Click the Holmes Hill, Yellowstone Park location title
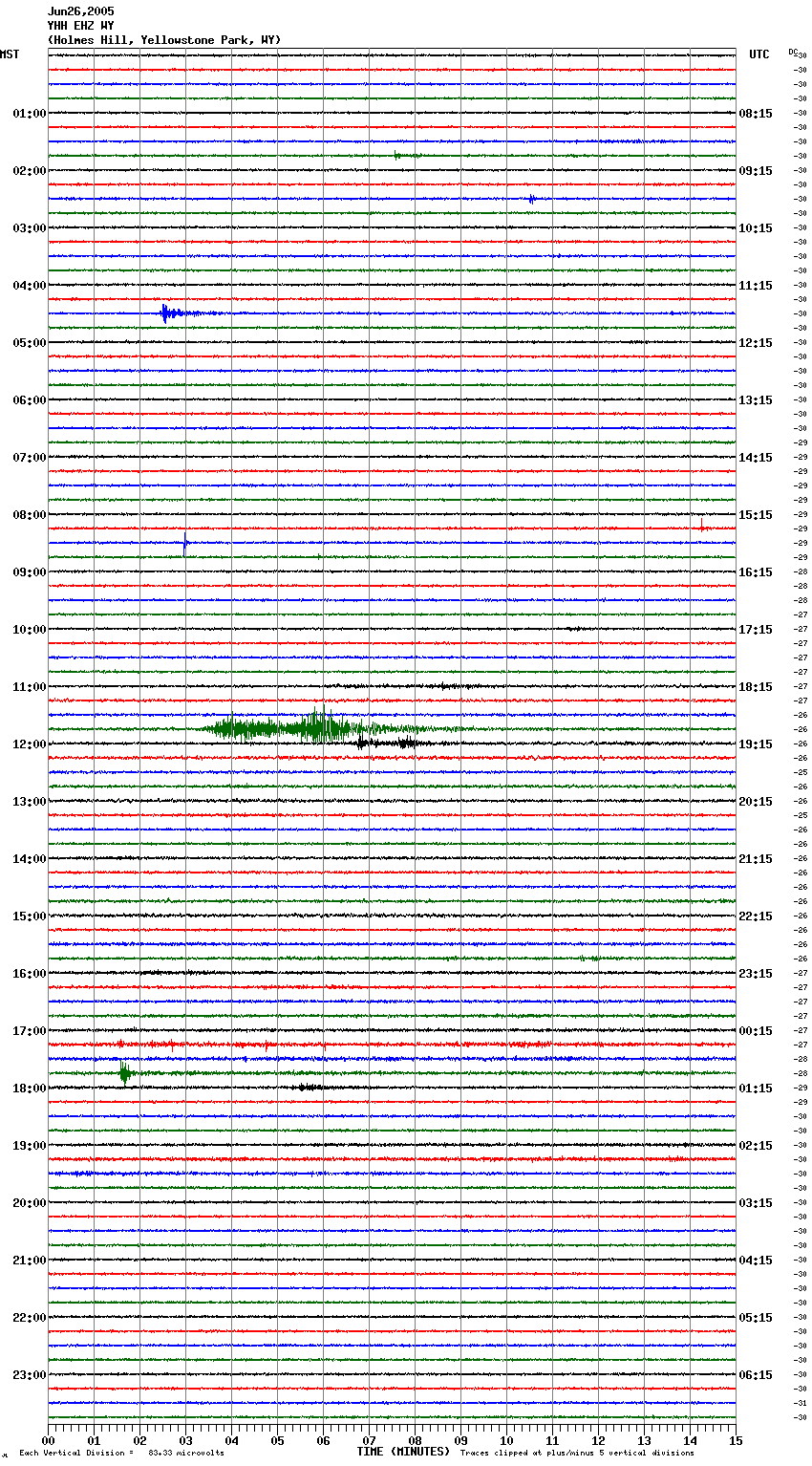The image size is (812, 1466). [164, 40]
